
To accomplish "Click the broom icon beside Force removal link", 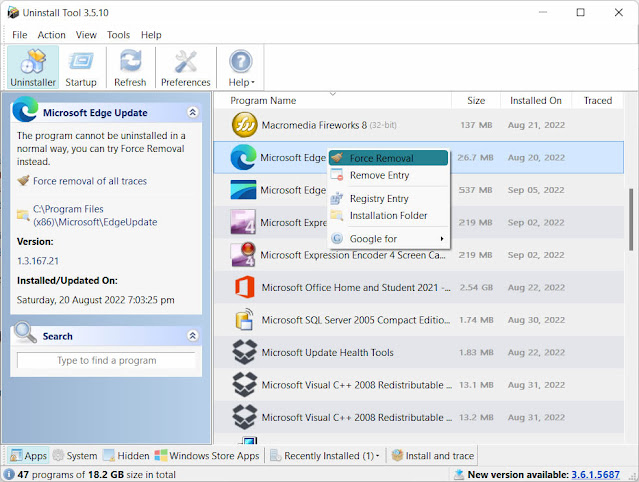I will (24, 180).
